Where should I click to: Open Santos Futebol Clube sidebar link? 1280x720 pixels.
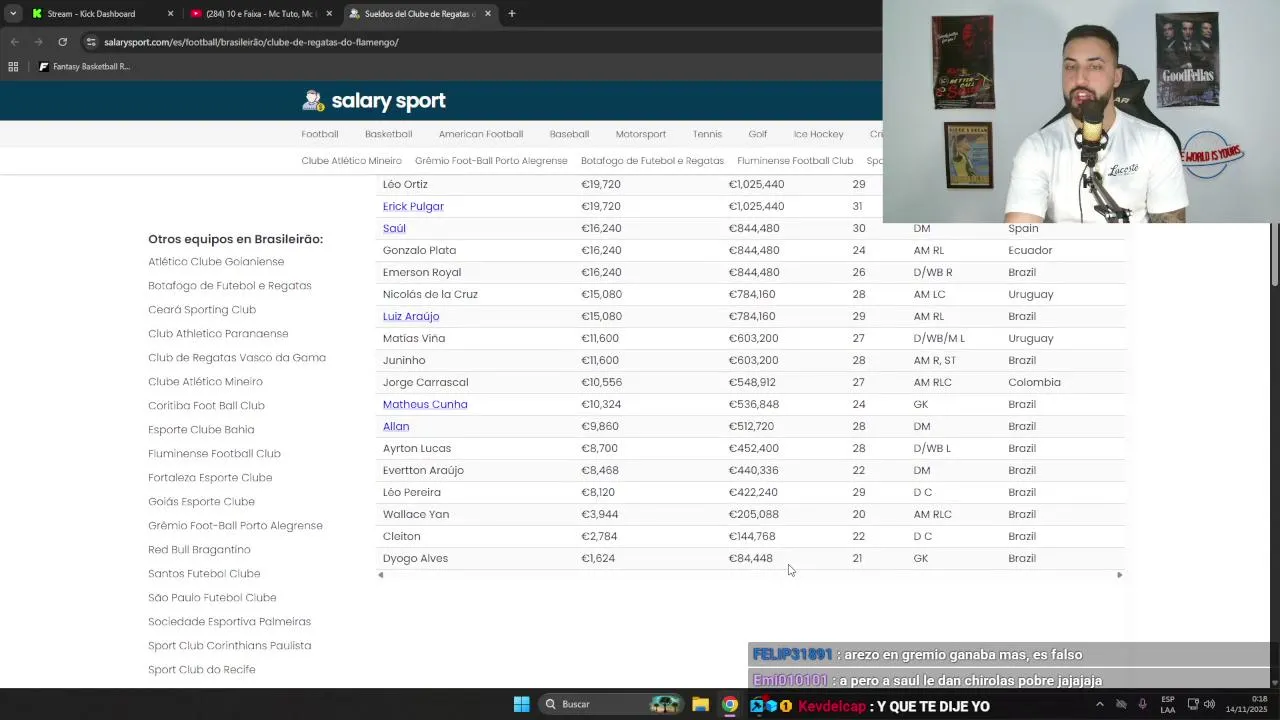pyautogui.click(x=204, y=574)
